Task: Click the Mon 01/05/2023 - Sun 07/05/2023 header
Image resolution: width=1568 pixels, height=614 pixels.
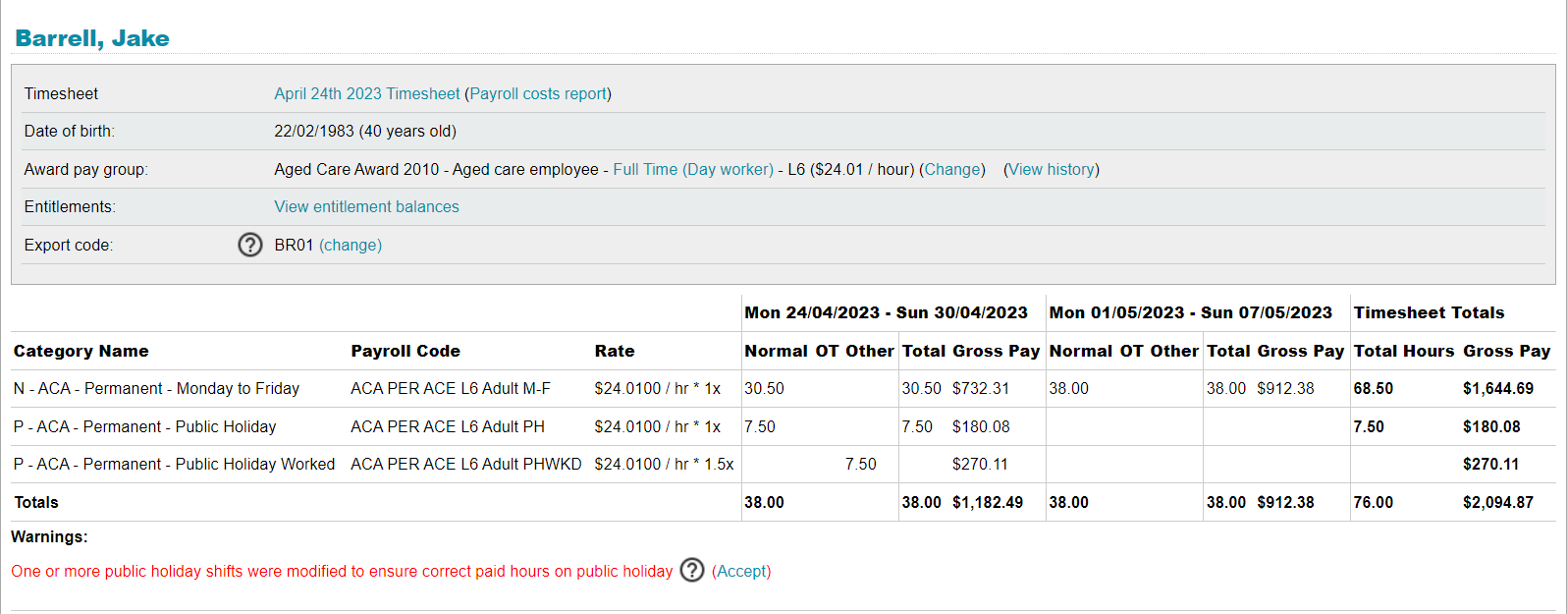Action: tap(1190, 312)
